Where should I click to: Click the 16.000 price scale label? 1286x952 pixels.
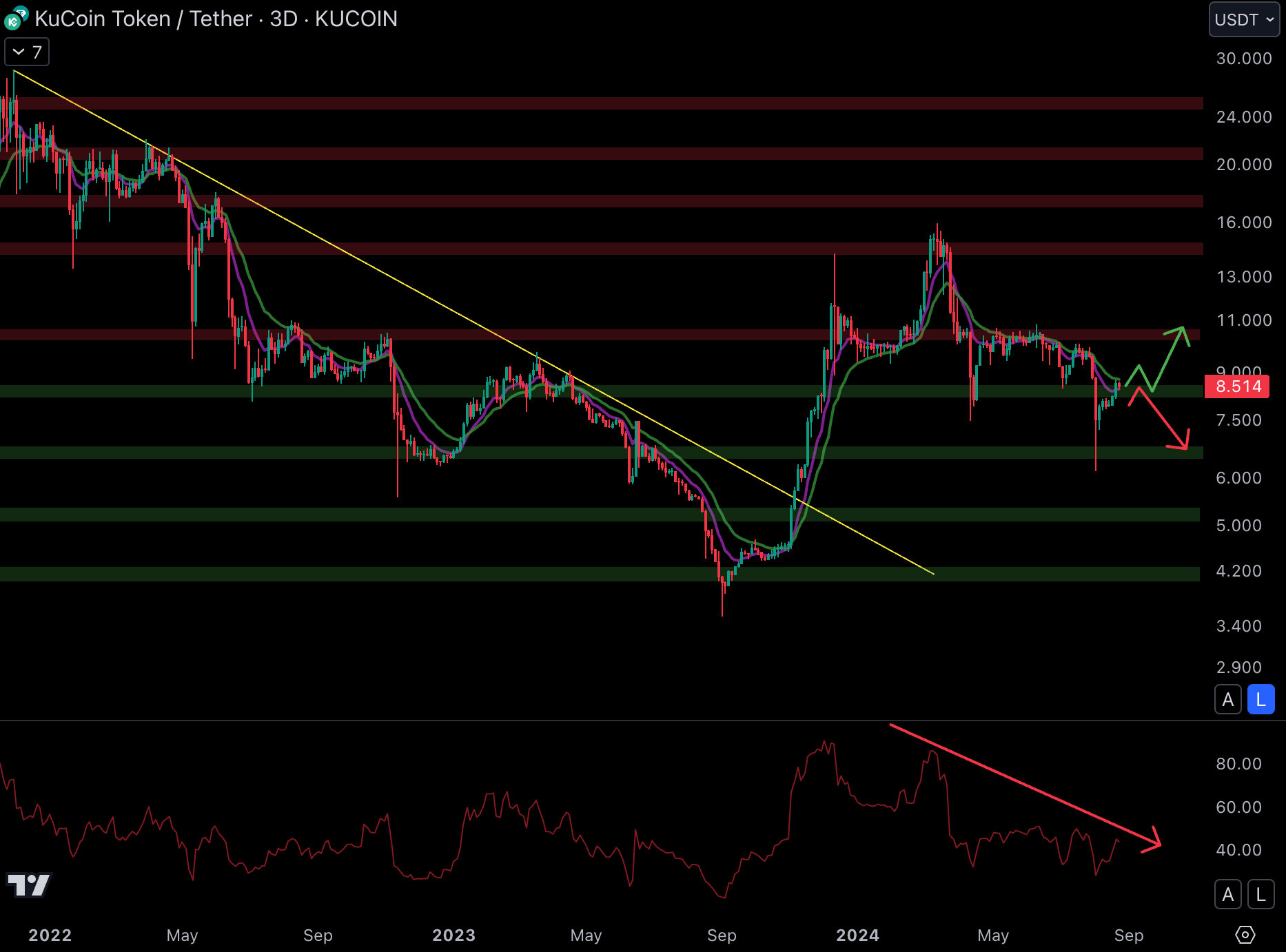(1243, 222)
